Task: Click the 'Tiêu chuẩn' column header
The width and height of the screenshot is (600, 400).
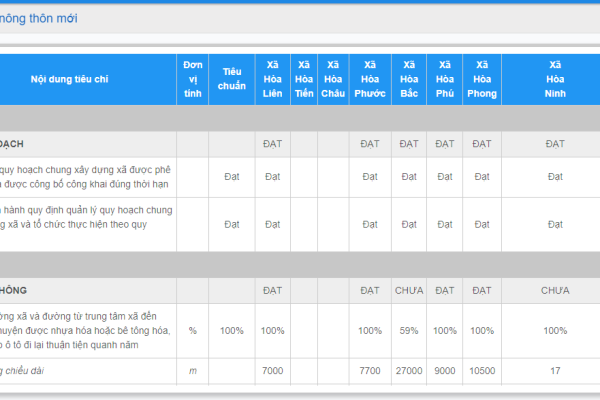Action: (232, 79)
